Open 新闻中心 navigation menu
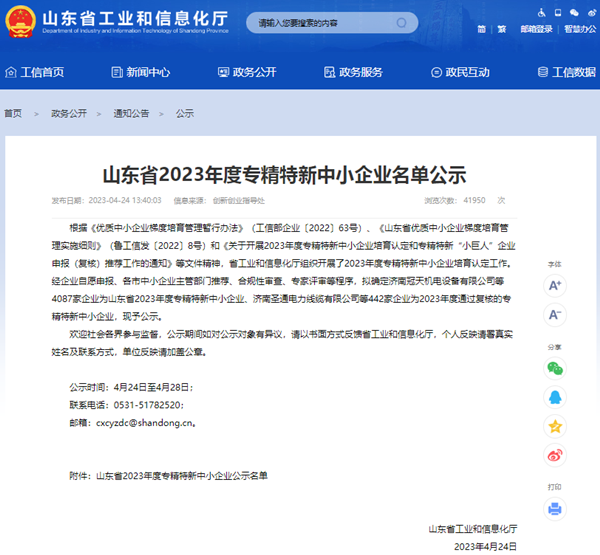Viewport: 600px width, 555px height. tap(140, 72)
